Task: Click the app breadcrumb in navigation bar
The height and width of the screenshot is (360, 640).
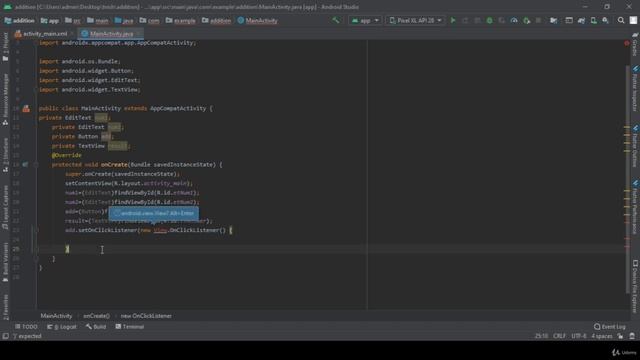Action: pos(50,20)
